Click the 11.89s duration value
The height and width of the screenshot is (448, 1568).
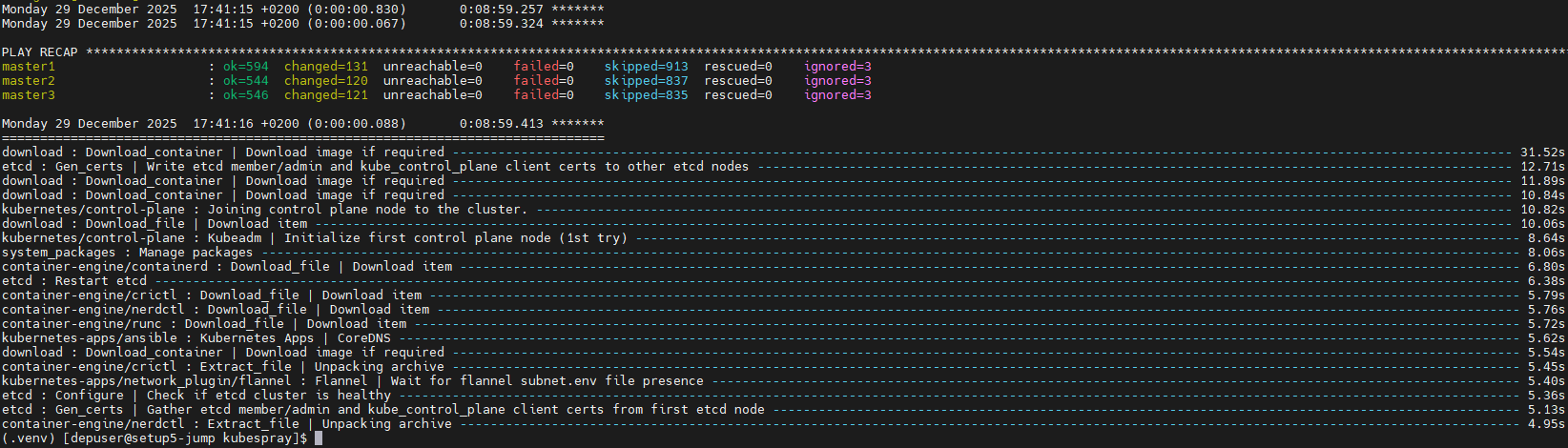coord(1542,181)
